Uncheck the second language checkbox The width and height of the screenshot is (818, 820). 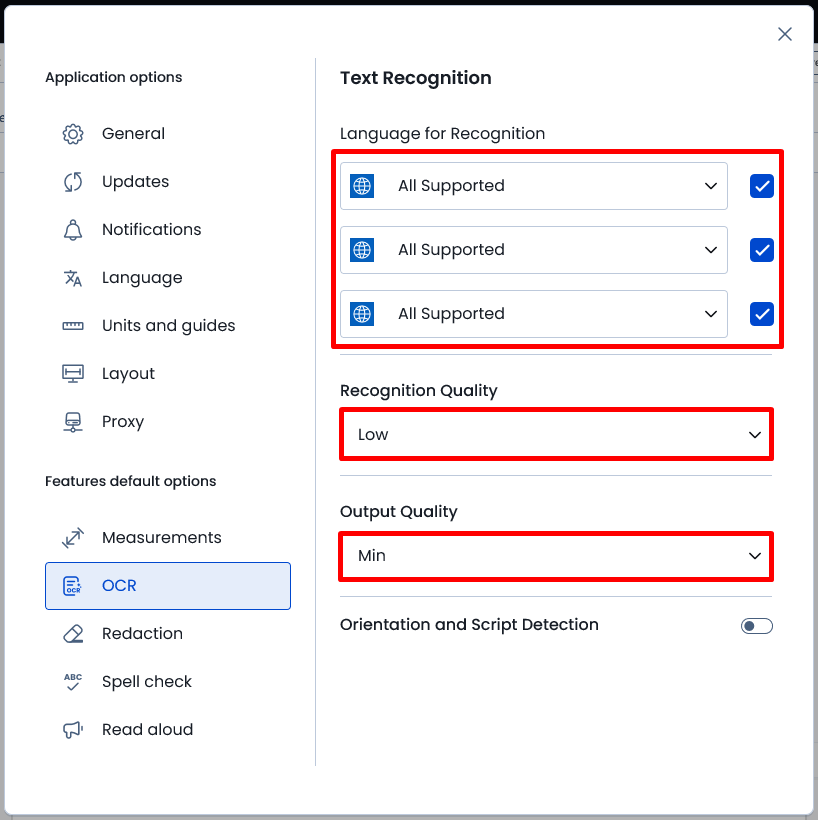coord(762,250)
